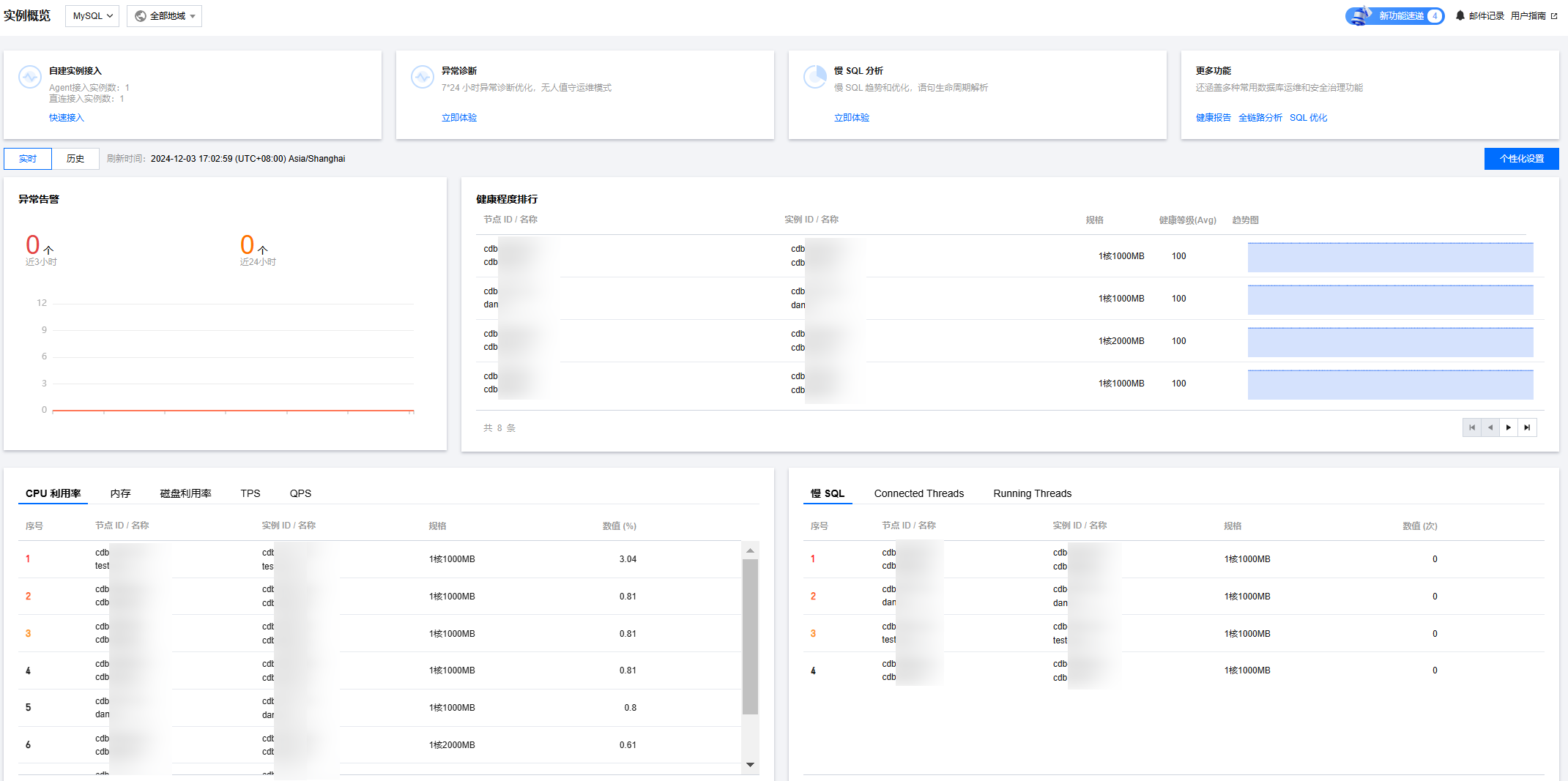Open the SQL 优化 link
Image resolution: width=1568 pixels, height=781 pixels.
[x=1309, y=118]
